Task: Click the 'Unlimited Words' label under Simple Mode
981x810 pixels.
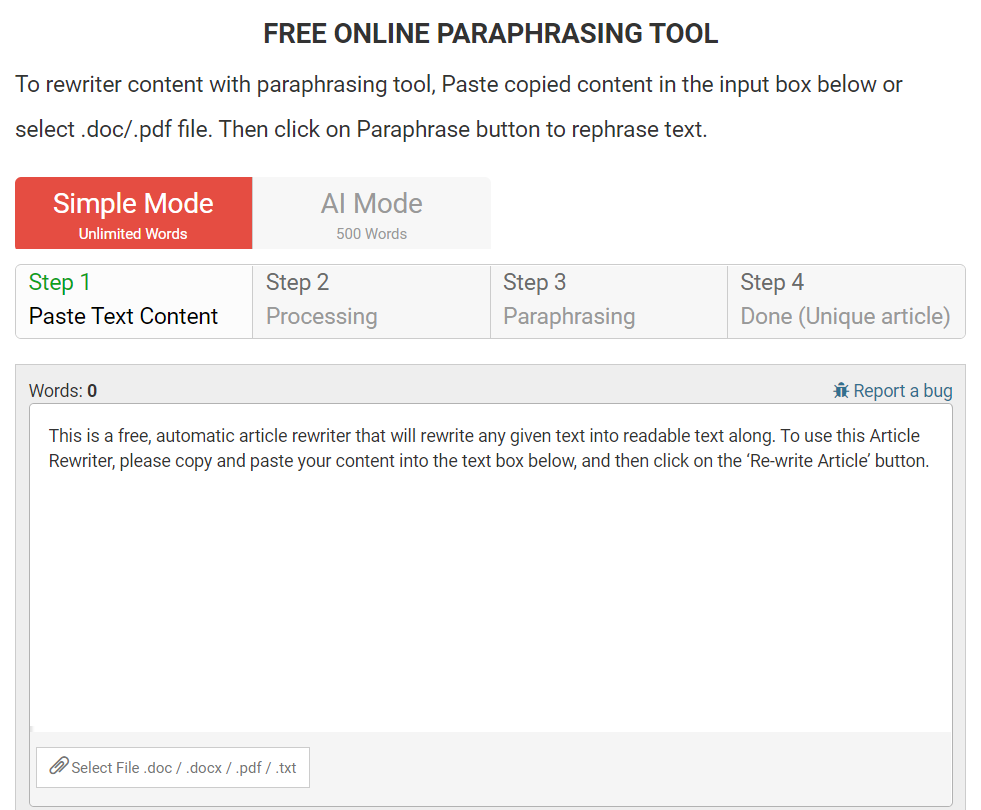Action: pyautogui.click(x=133, y=234)
